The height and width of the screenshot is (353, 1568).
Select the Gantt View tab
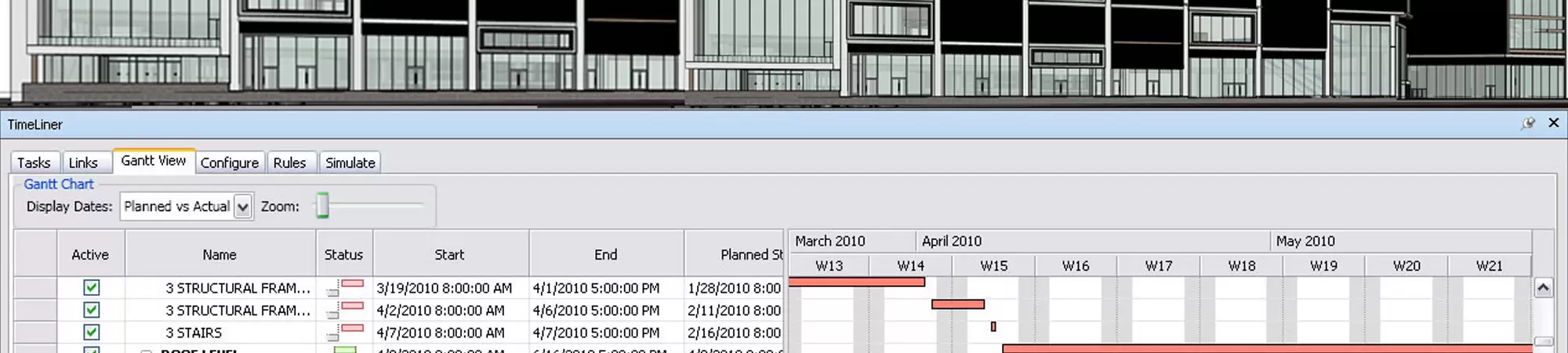154,161
